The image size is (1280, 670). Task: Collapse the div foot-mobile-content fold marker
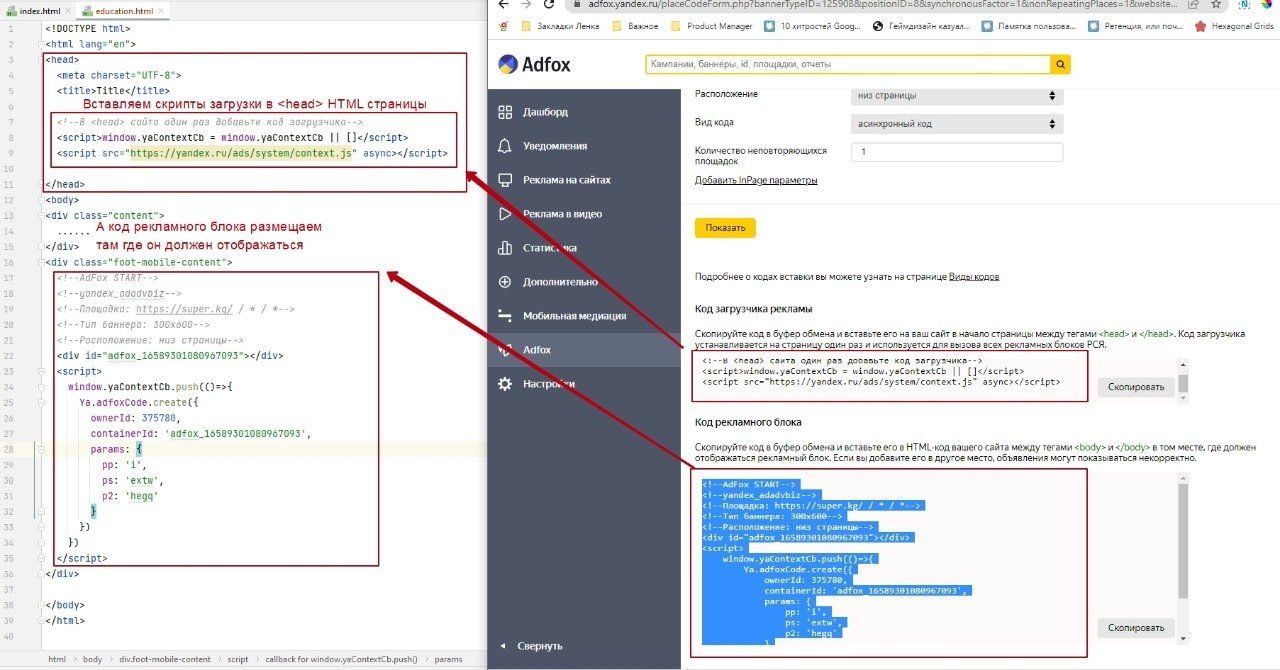pos(41,262)
